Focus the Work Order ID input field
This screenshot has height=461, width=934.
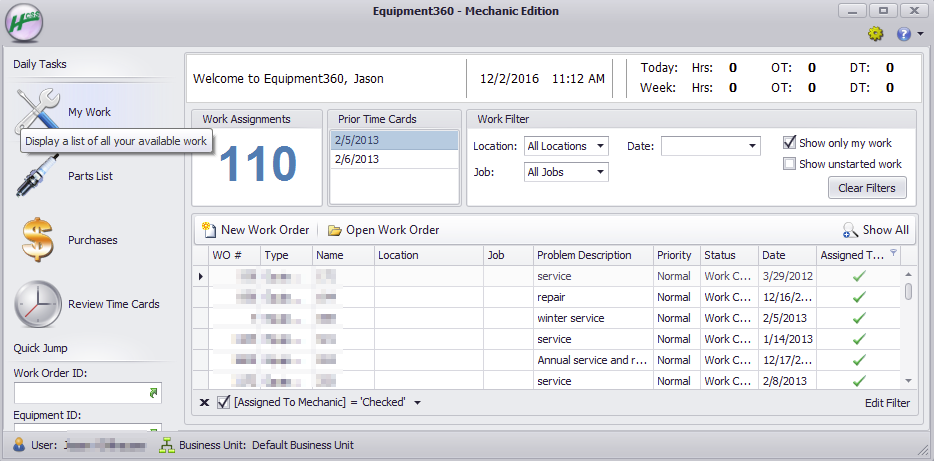(88, 393)
